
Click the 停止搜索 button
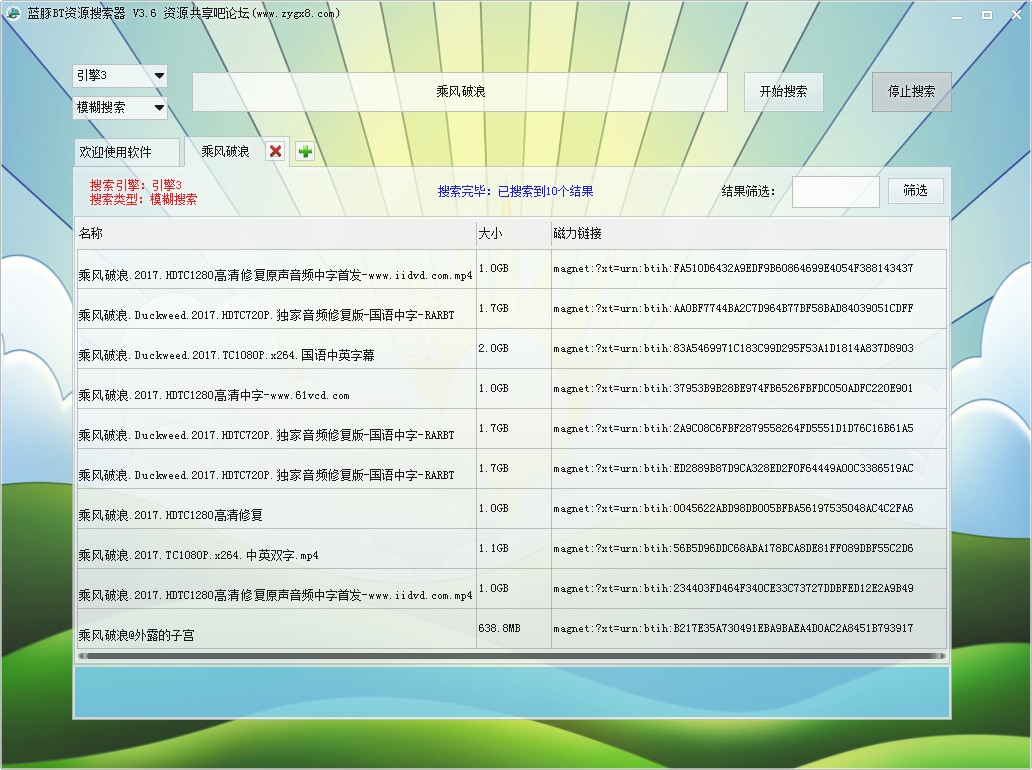pos(912,91)
